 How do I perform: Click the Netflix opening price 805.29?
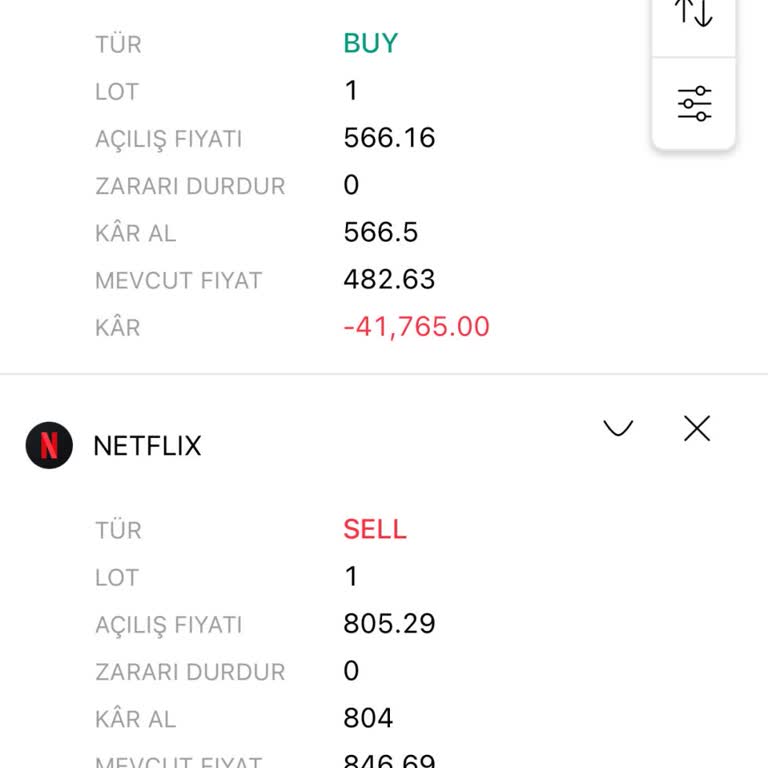click(x=389, y=624)
